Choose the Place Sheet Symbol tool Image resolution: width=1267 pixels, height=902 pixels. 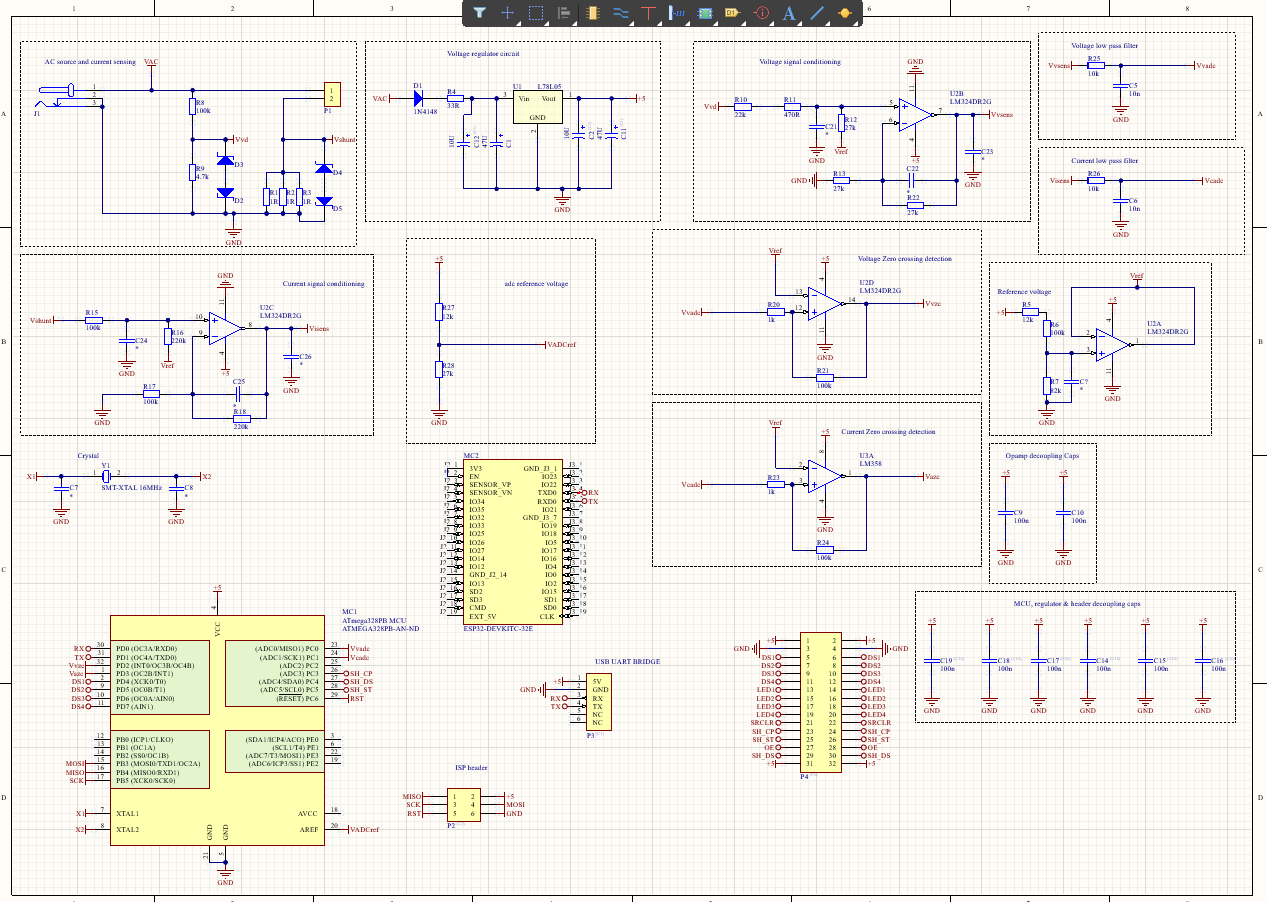[705, 13]
